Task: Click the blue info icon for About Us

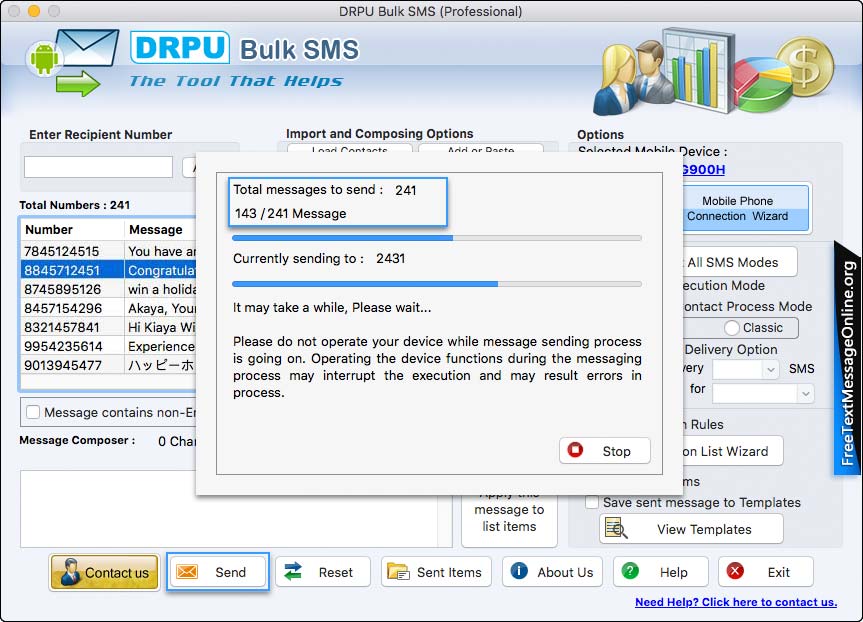Action: click(519, 571)
